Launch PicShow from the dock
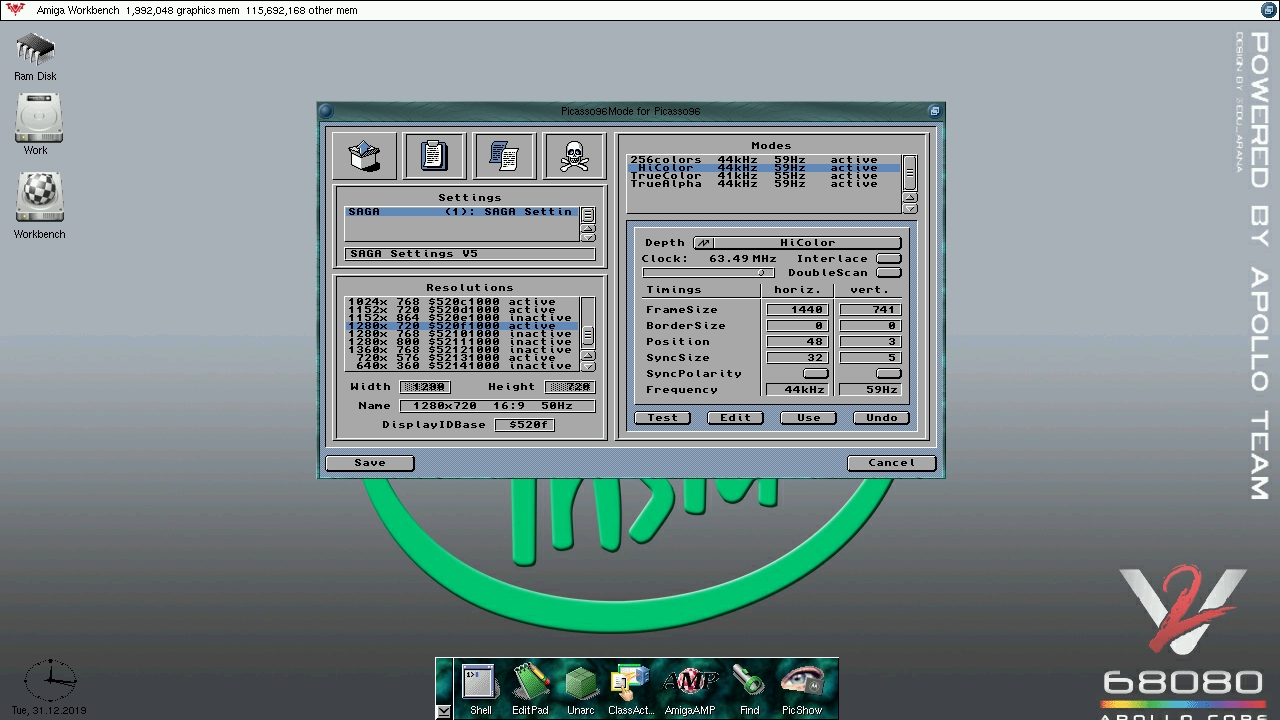The height and width of the screenshot is (720, 1280). coord(802,688)
